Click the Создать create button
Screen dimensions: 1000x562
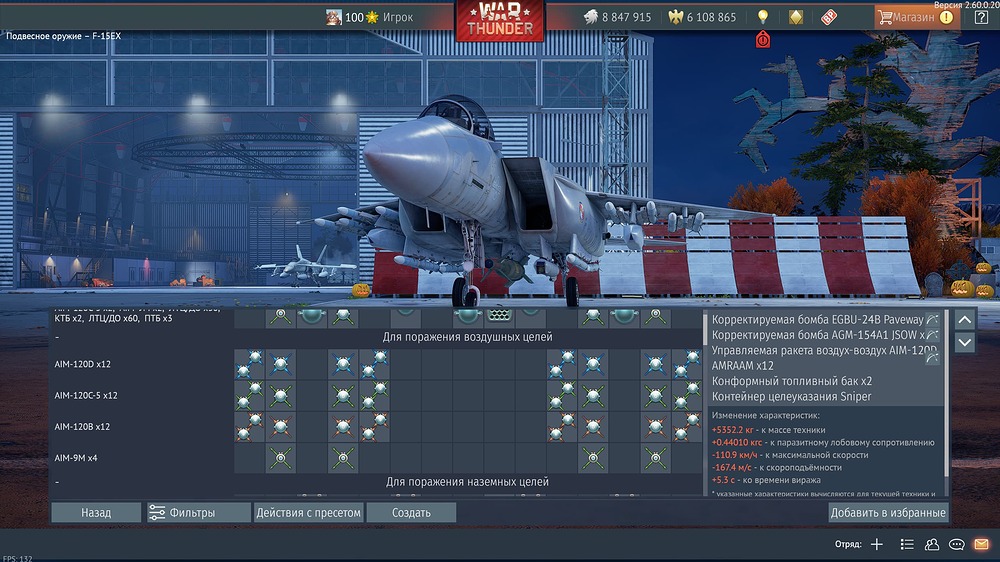411,512
